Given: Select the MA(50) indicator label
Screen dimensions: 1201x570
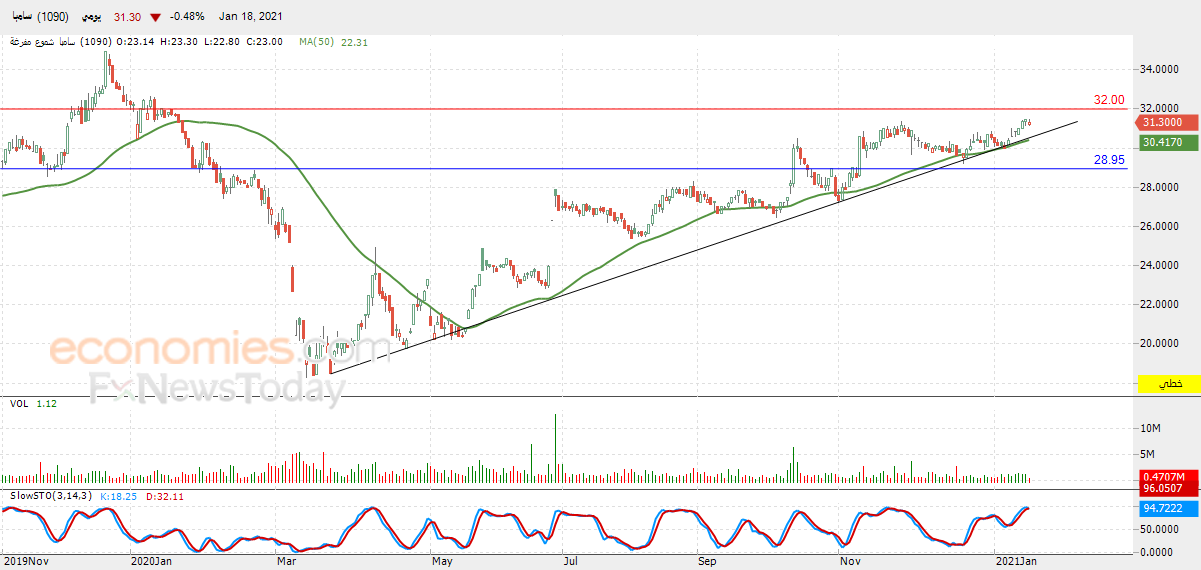Looking at the screenshot, I should click(316, 42).
